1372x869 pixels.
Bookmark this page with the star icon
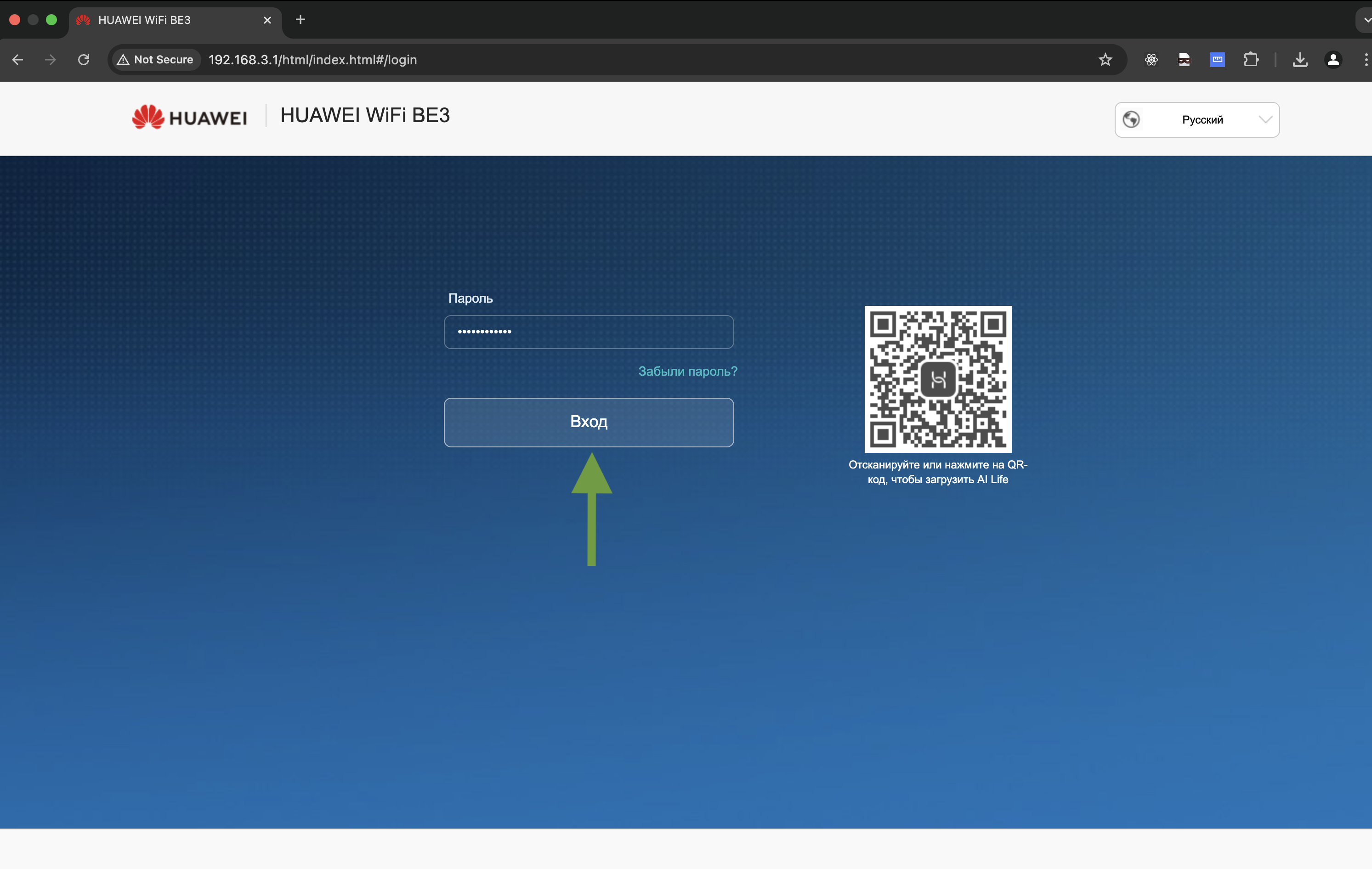[1105, 60]
